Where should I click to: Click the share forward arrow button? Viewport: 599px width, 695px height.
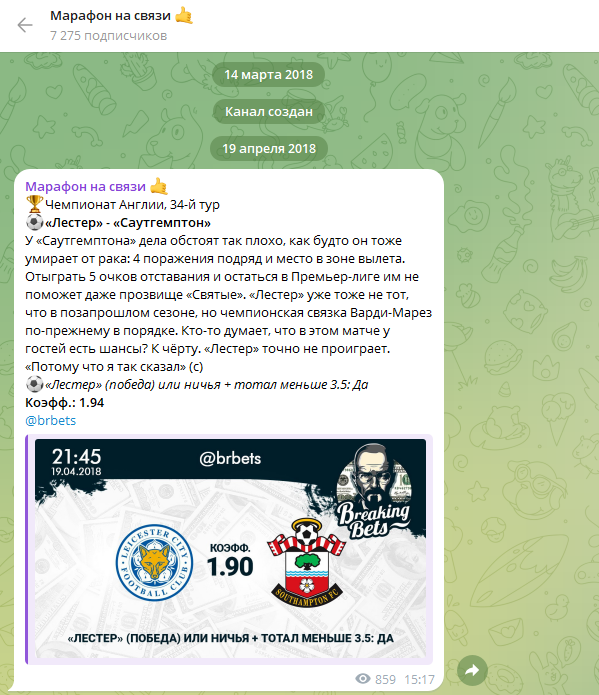[x=473, y=670]
